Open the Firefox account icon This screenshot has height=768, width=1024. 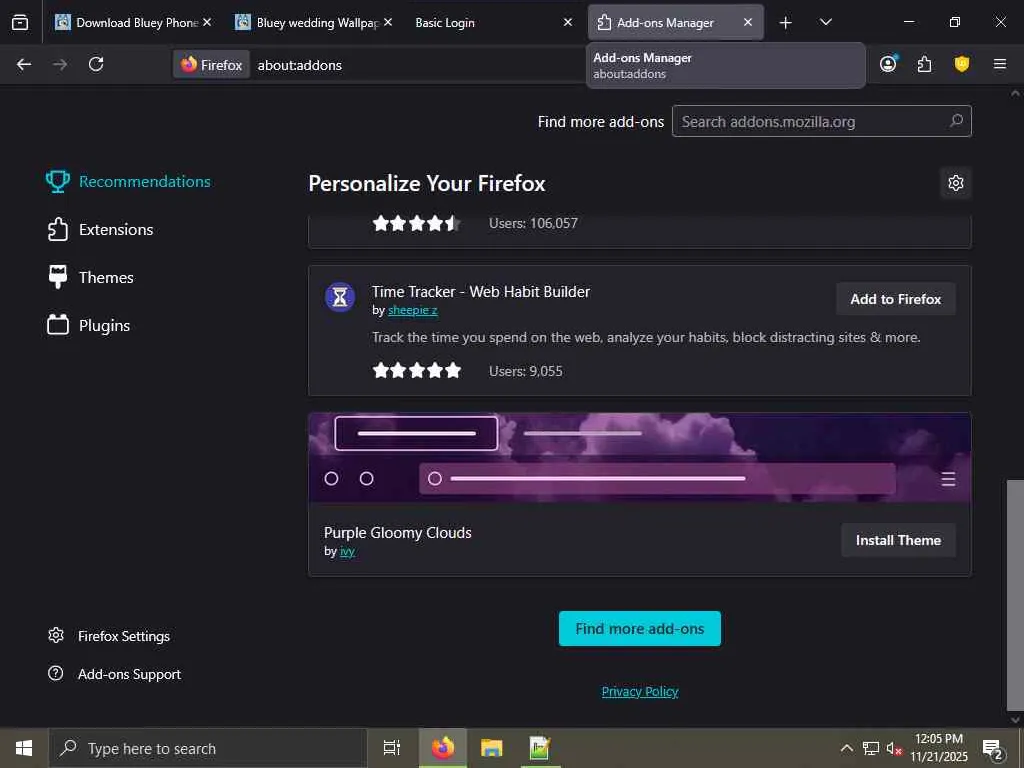coord(888,64)
